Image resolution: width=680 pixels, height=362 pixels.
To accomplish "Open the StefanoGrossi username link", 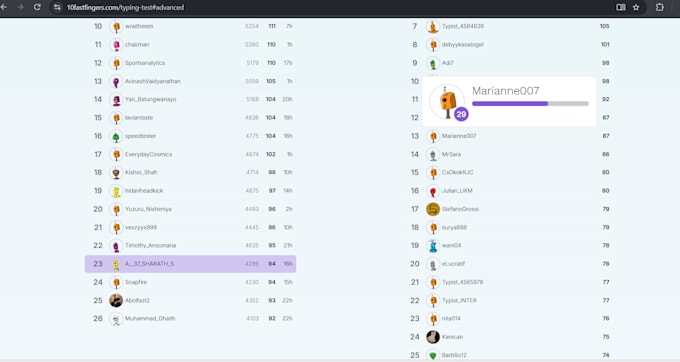I will 460,209.
